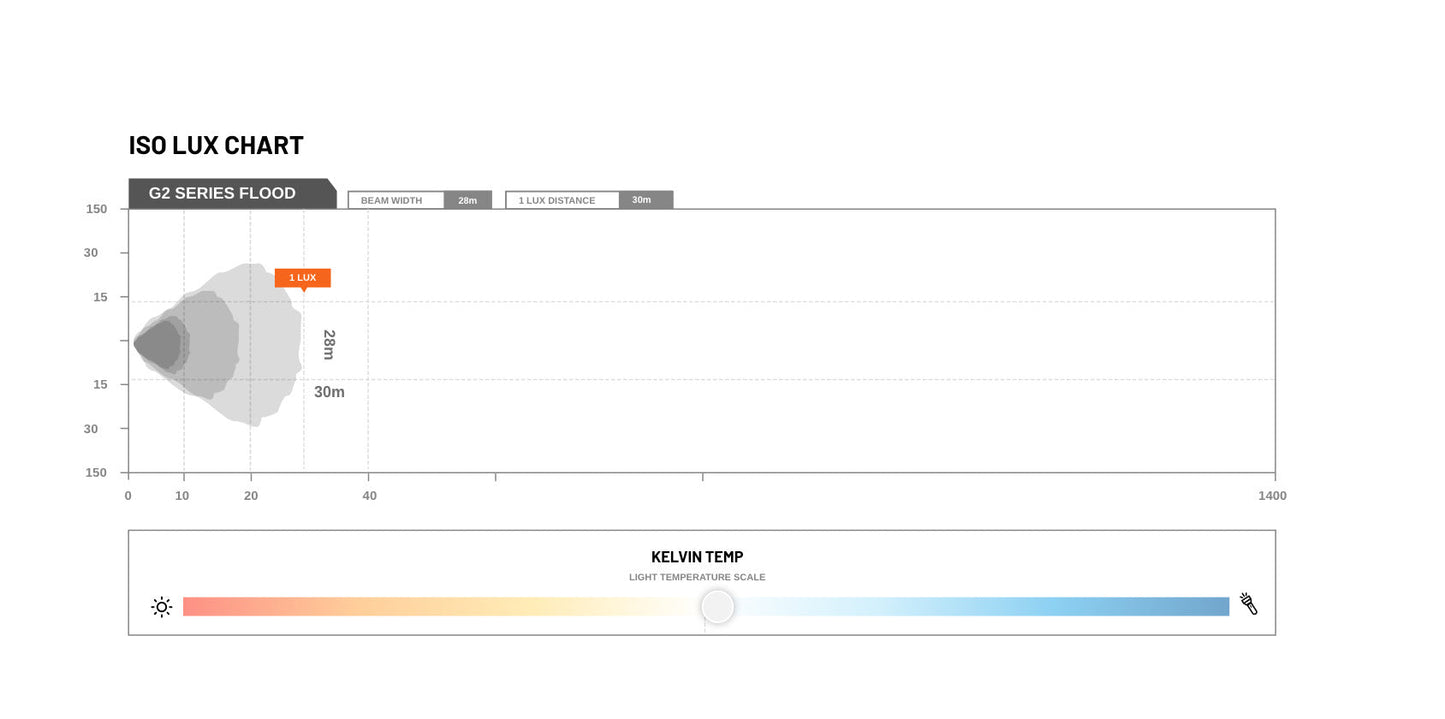The image size is (1445, 719).
Task: Click the vertical 28m label in chart
Action: click(x=328, y=345)
